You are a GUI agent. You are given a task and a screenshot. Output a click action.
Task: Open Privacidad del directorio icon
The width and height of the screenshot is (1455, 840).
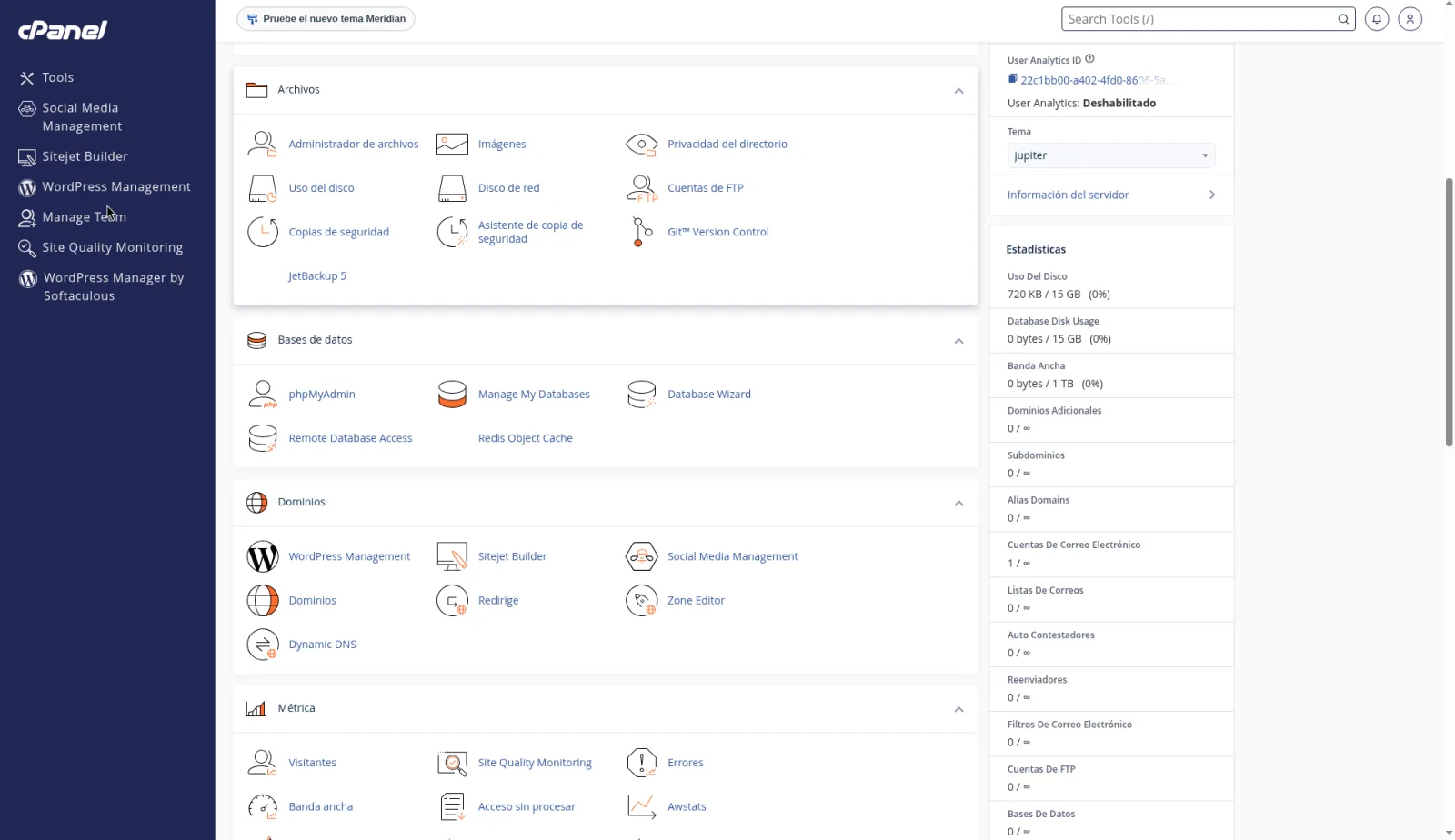point(642,145)
